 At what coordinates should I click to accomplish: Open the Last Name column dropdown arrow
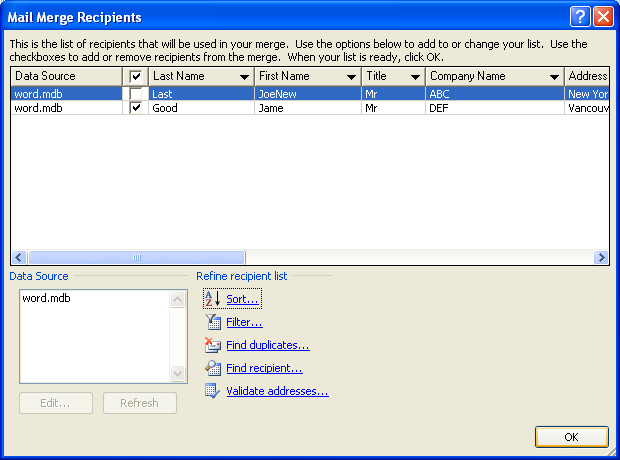pyautogui.click(x=244, y=77)
